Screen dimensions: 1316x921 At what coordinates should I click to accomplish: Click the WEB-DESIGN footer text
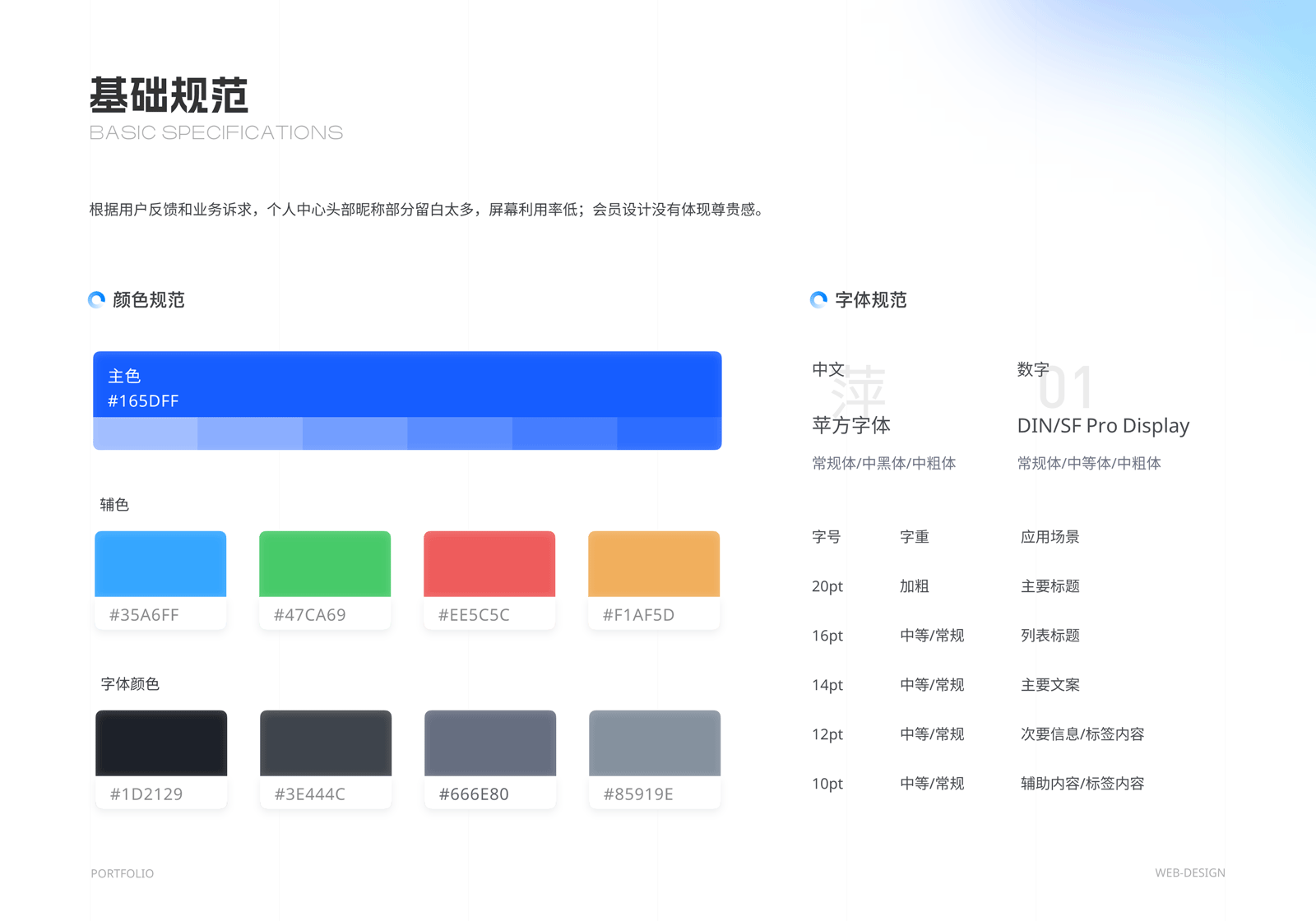pyautogui.click(x=1190, y=872)
